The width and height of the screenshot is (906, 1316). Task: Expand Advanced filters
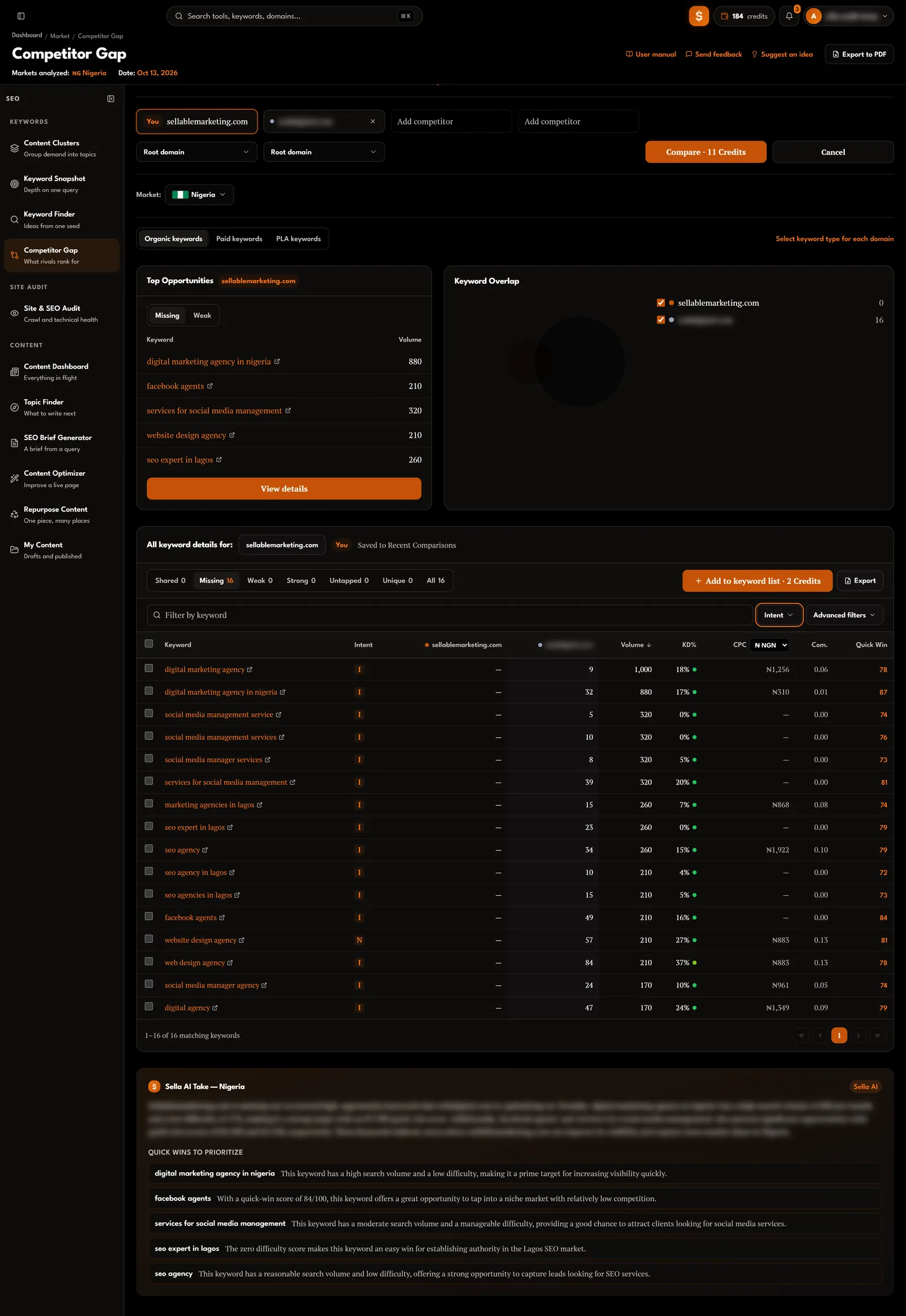click(x=844, y=615)
